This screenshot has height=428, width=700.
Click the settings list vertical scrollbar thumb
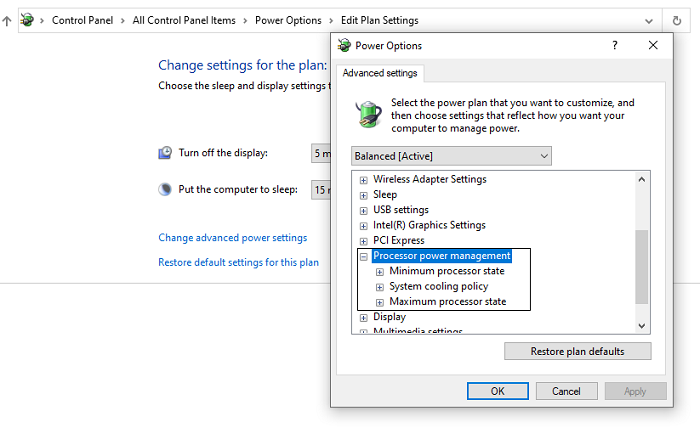642,265
